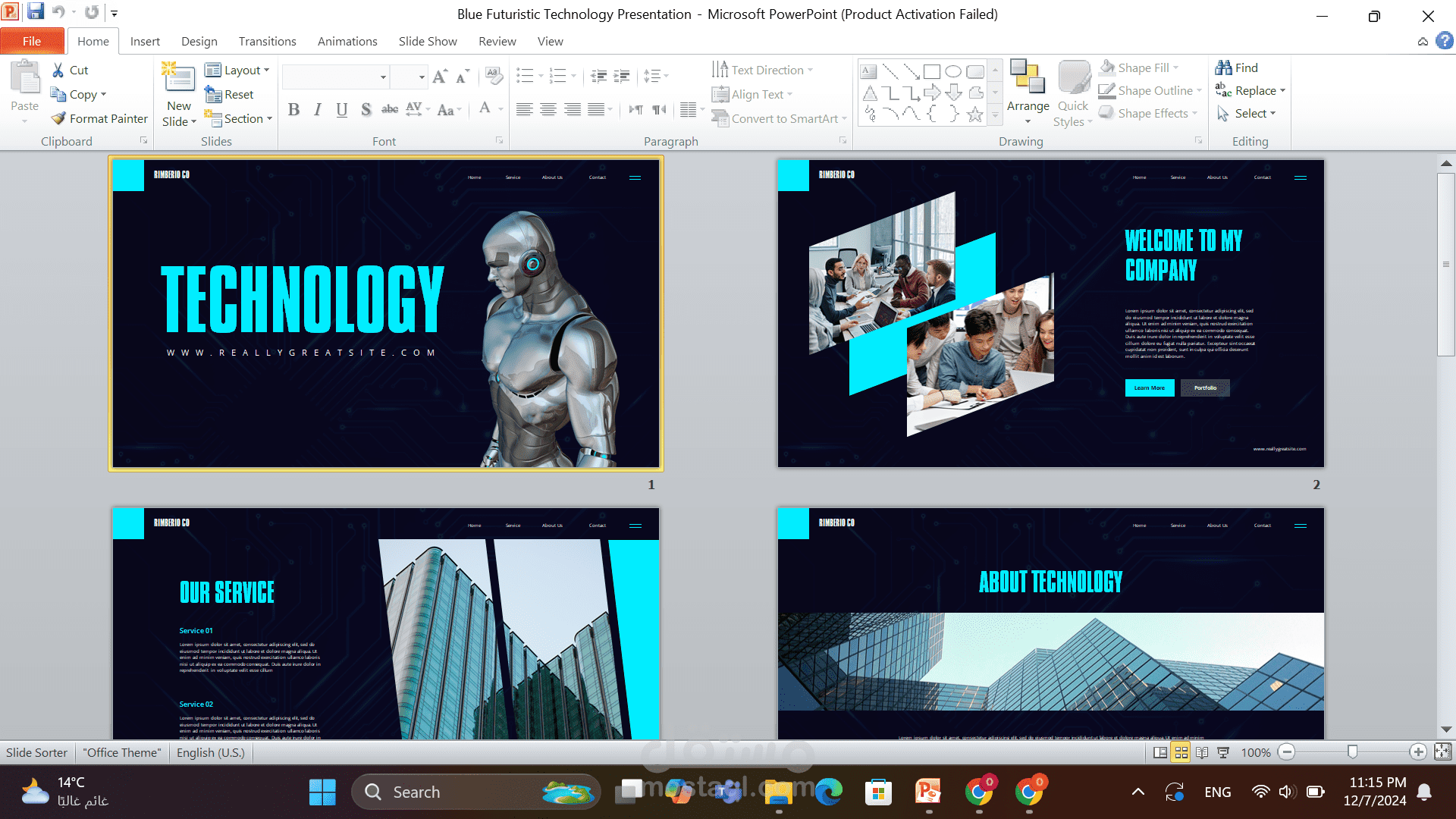Click the Cut scissors icon
1456x819 pixels.
tap(58, 70)
